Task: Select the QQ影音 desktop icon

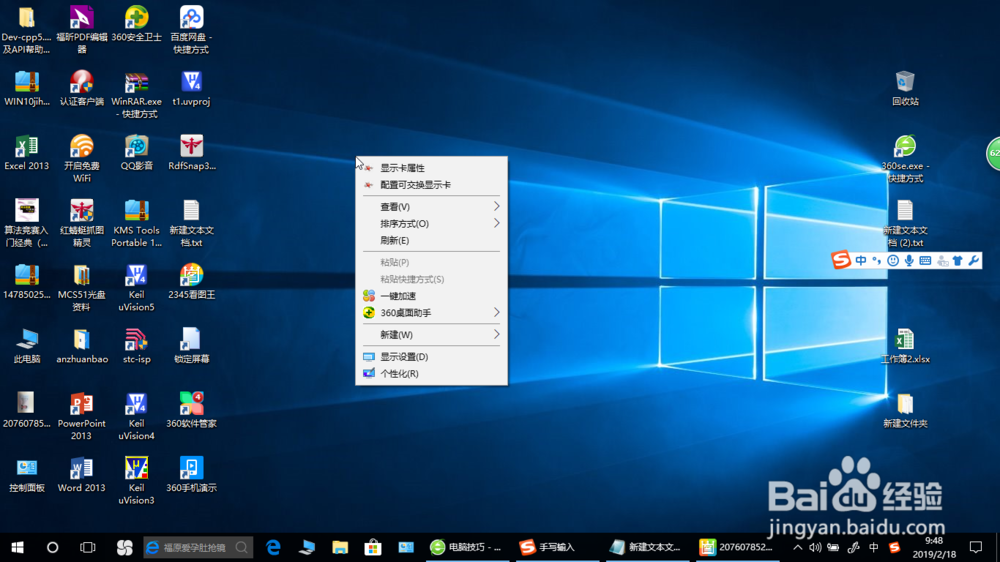Action: click(136, 152)
